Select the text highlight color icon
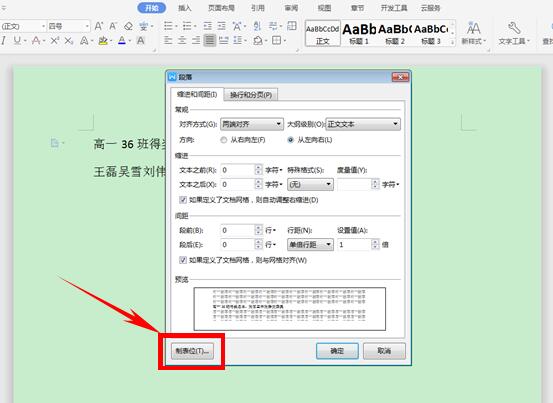 pyautogui.click(x=103, y=41)
